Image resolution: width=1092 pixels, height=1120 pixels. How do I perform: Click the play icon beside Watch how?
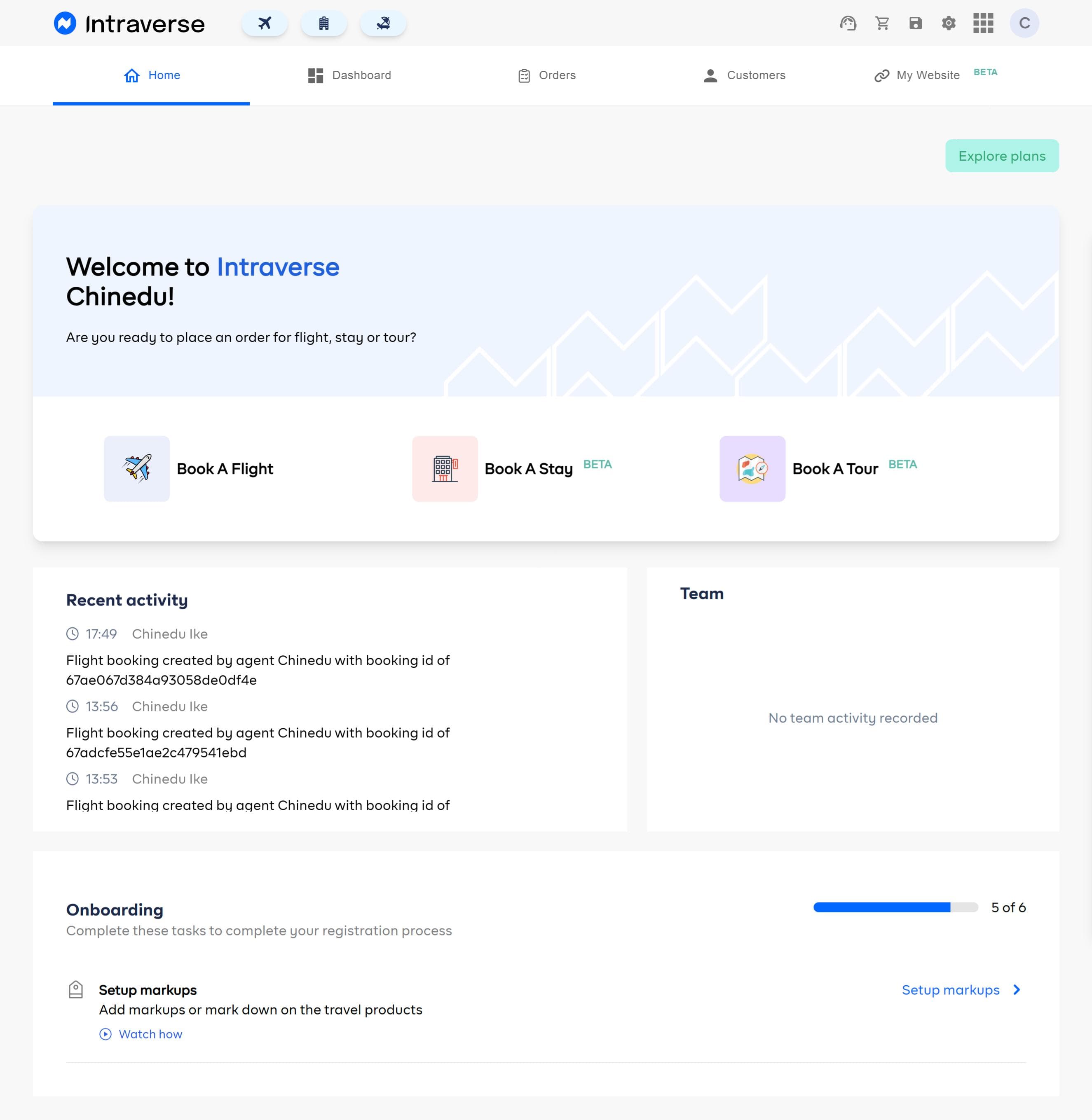(x=105, y=1034)
